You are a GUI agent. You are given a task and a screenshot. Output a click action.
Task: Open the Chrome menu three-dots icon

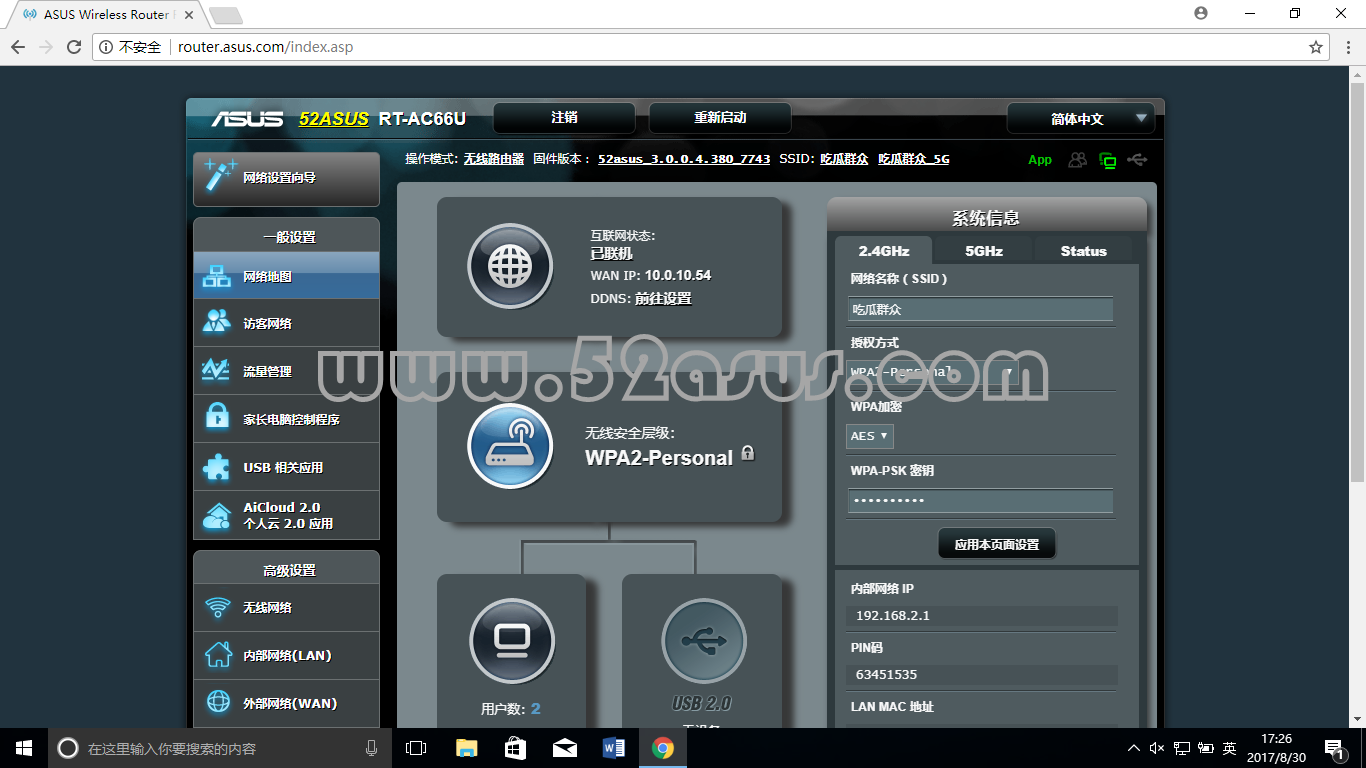(x=1347, y=47)
